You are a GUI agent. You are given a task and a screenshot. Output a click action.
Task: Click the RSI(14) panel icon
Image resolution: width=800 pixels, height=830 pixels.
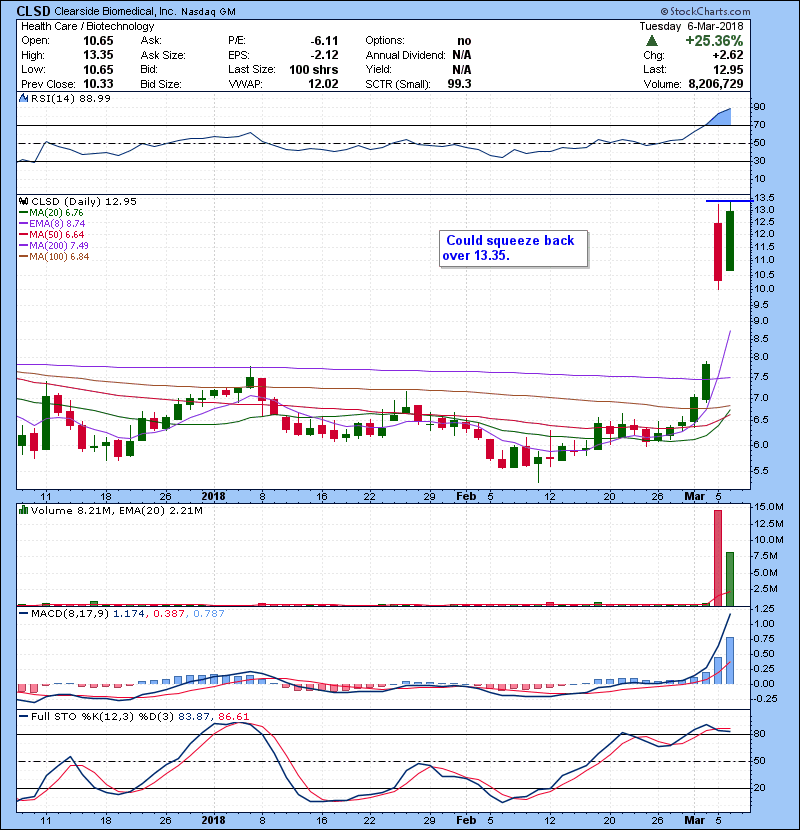click(23, 98)
